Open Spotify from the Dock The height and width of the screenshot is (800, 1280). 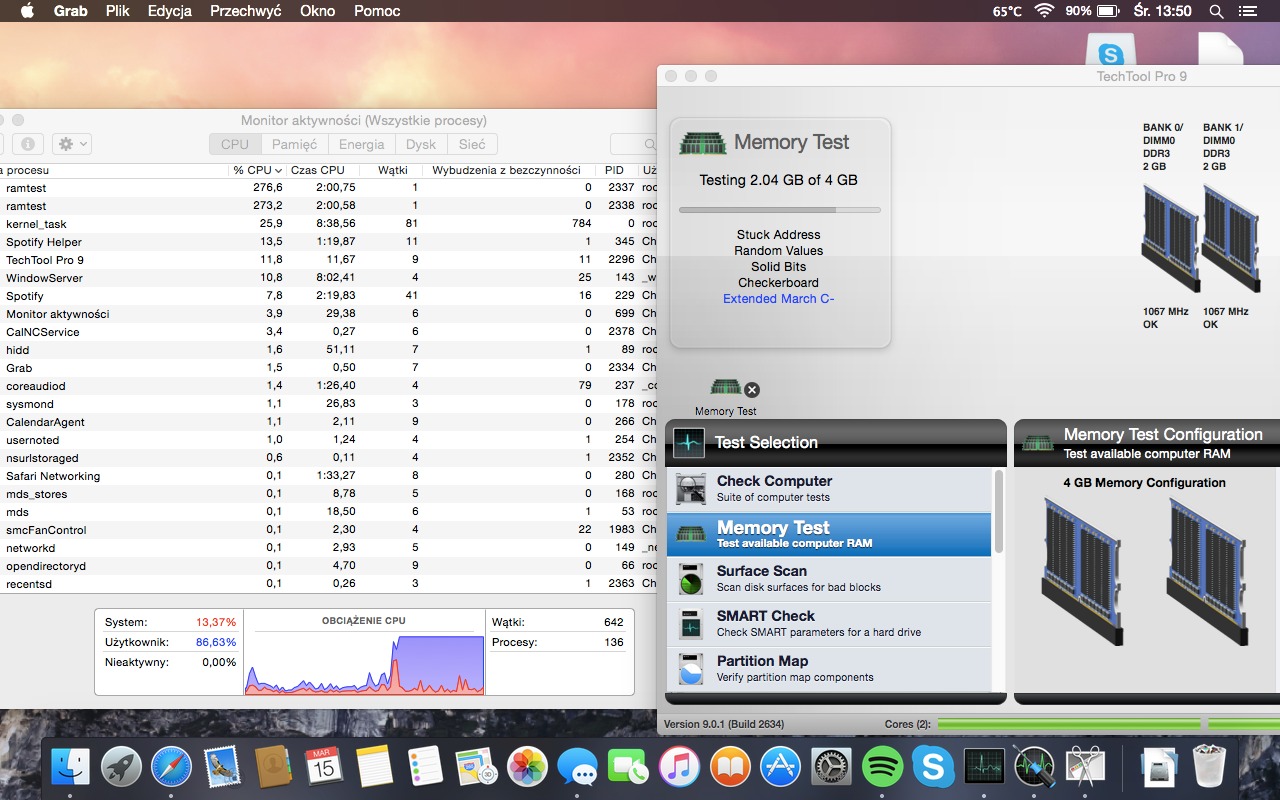click(882, 767)
